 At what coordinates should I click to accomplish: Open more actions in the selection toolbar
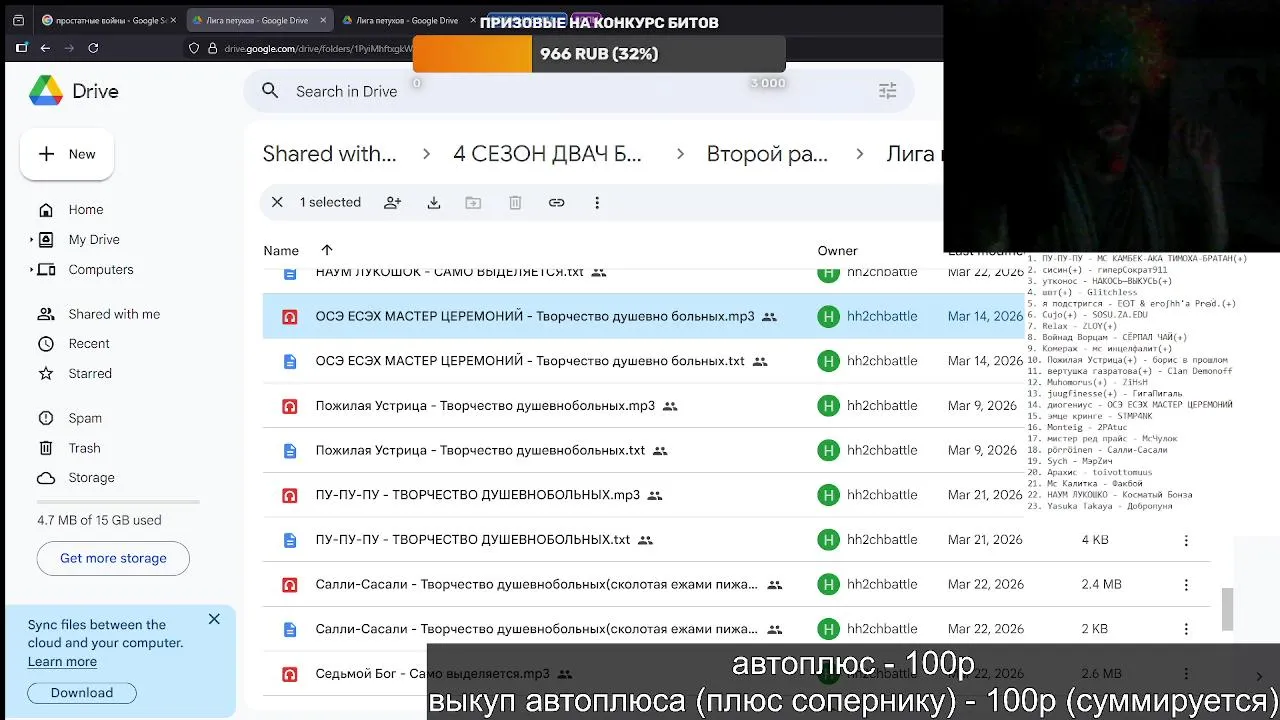[597, 202]
